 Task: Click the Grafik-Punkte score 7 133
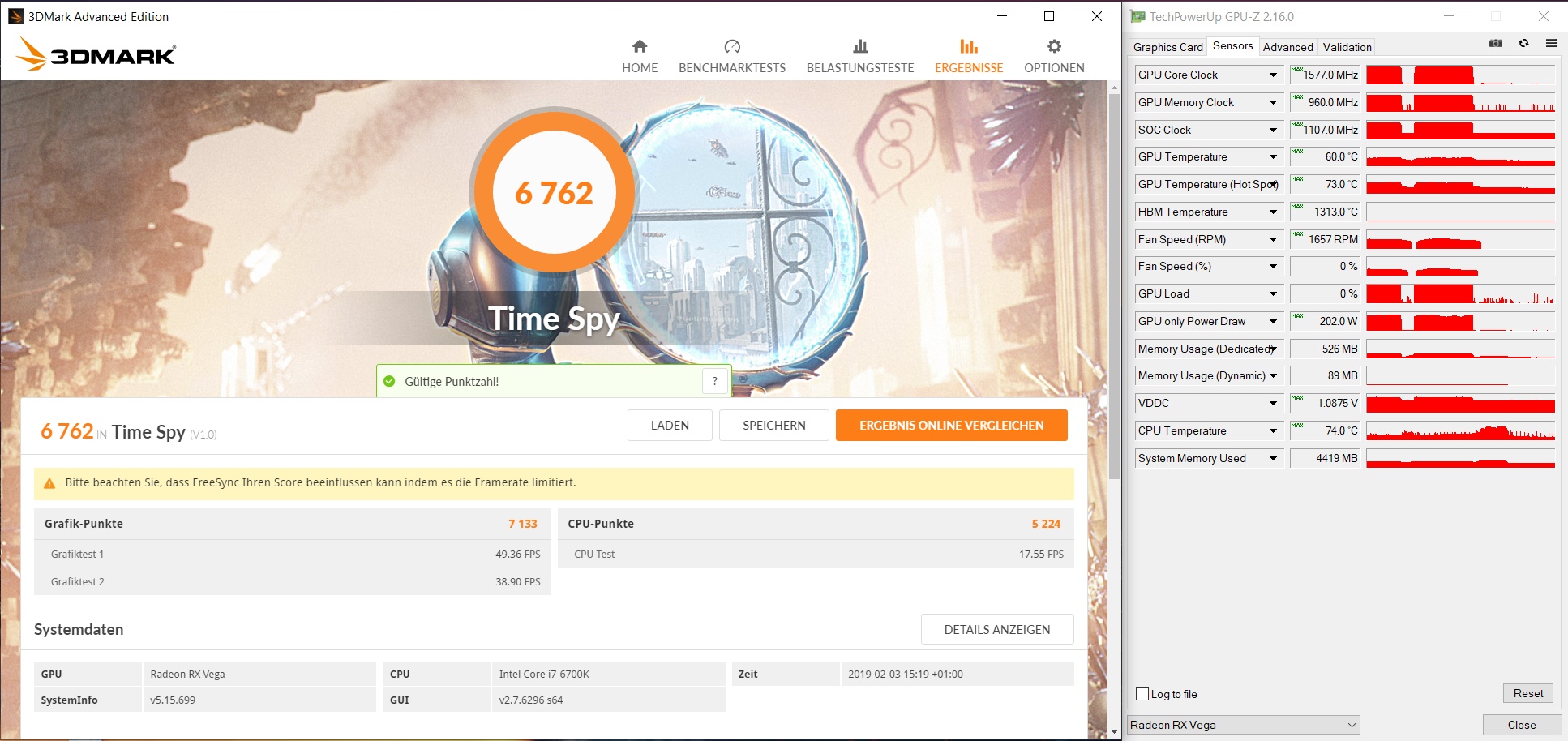pyautogui.click(x=523, y=524)
